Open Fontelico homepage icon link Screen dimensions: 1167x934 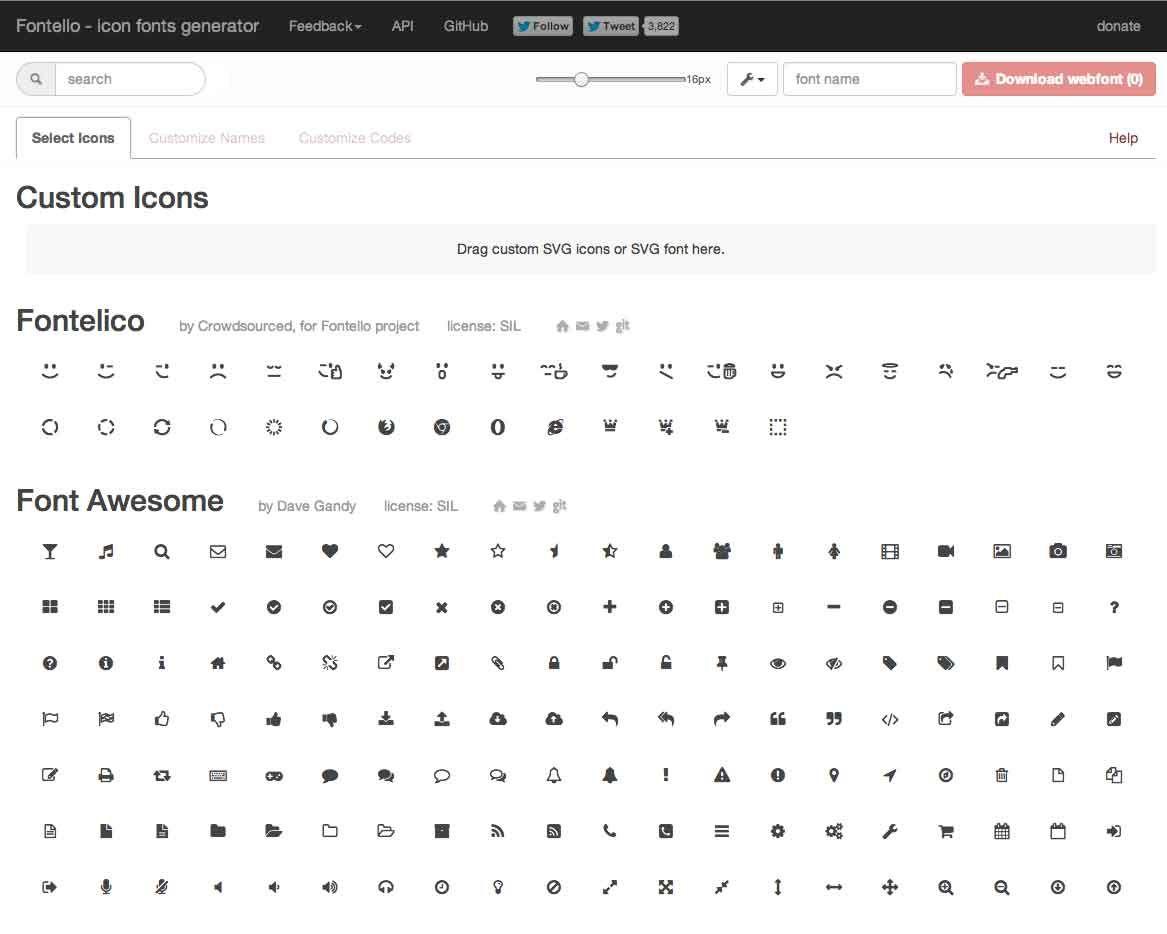[563, 326]
